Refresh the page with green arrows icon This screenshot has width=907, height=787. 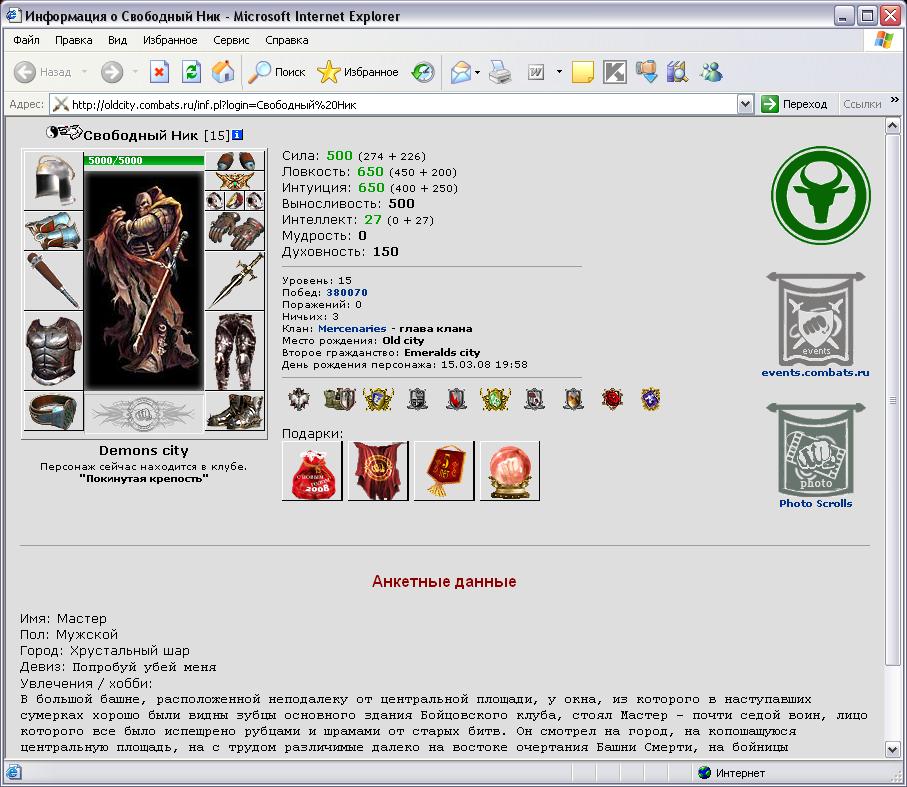(x=191, y=72)
